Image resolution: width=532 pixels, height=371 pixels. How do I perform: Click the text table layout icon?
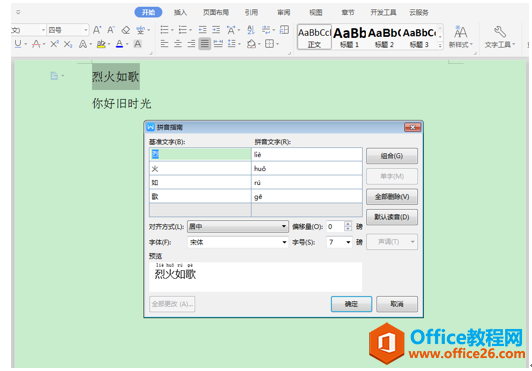pyautogui.click(x=284, y=30)
